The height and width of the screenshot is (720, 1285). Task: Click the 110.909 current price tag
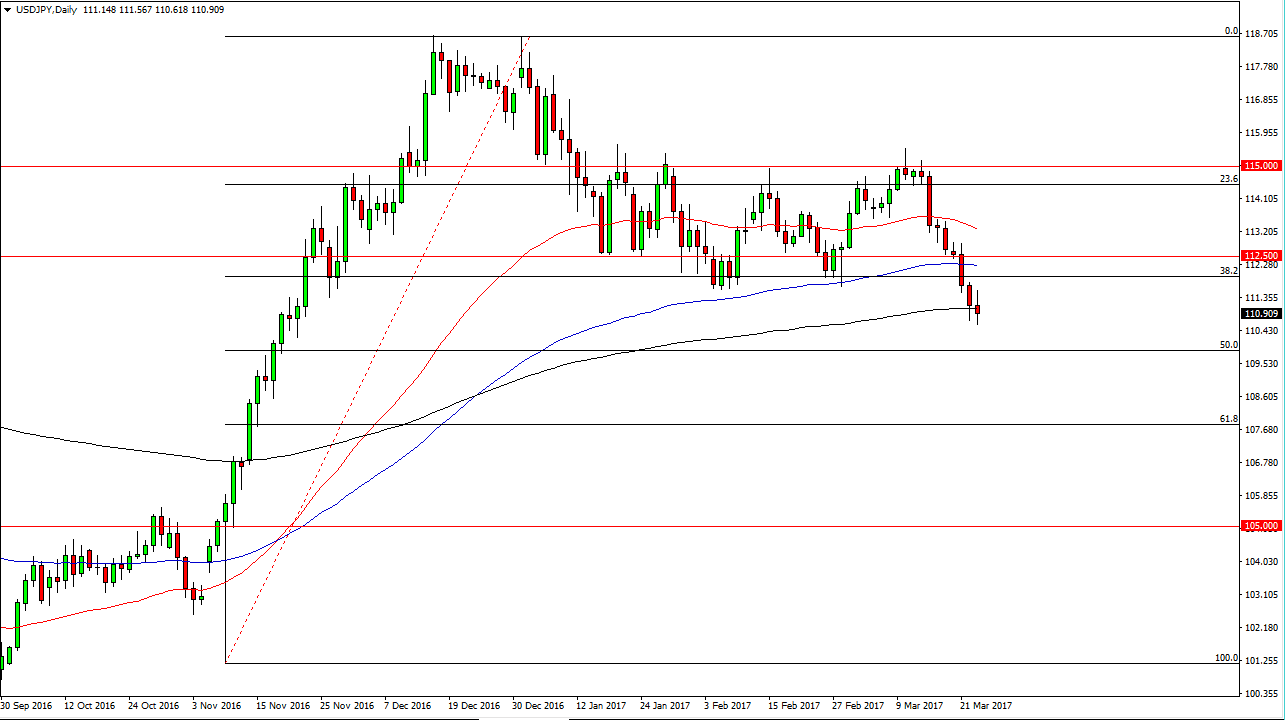pos(1259,313)
